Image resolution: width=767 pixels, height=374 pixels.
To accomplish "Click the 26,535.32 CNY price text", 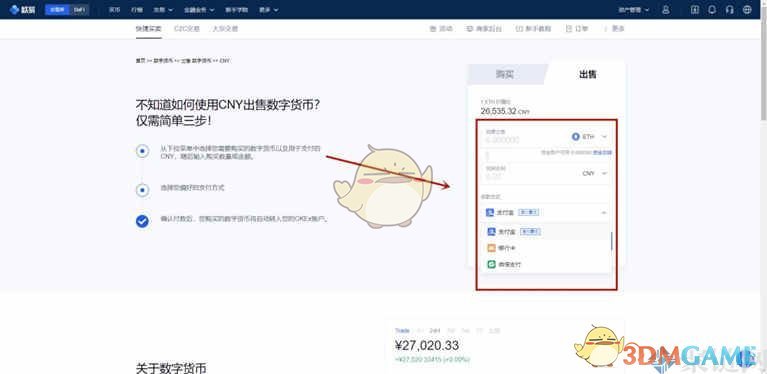I will [x=505, y=111].
